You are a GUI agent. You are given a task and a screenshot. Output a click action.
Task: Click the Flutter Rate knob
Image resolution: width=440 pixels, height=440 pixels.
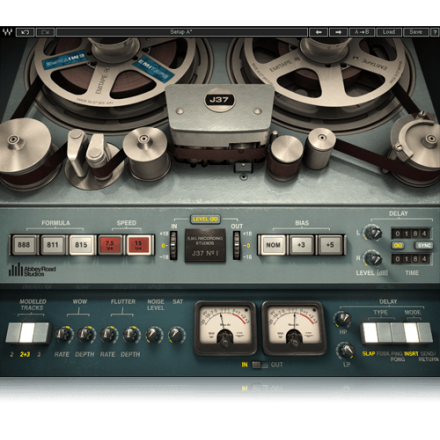(x=109, y=335)
